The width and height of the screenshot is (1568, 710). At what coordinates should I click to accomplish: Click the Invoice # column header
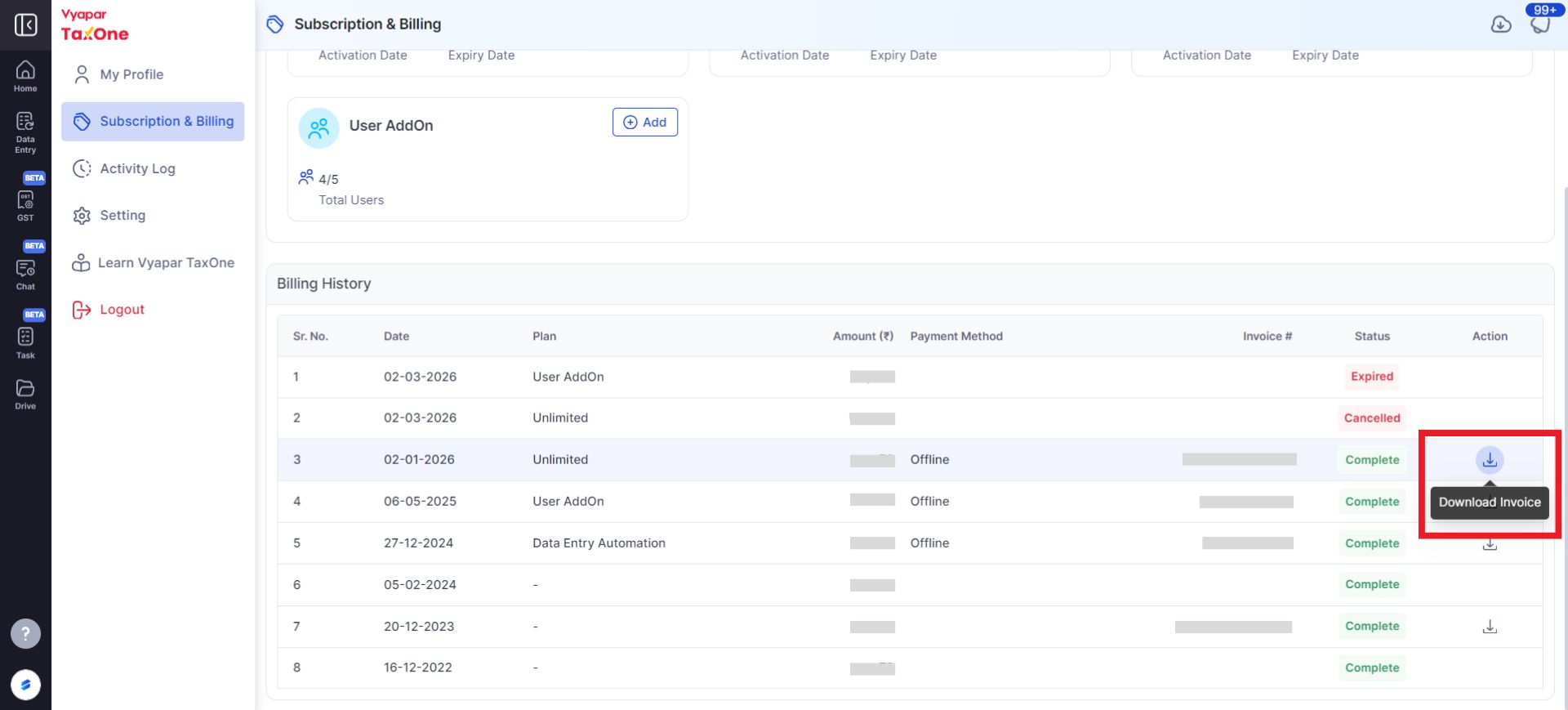[x=1267, y=336]
